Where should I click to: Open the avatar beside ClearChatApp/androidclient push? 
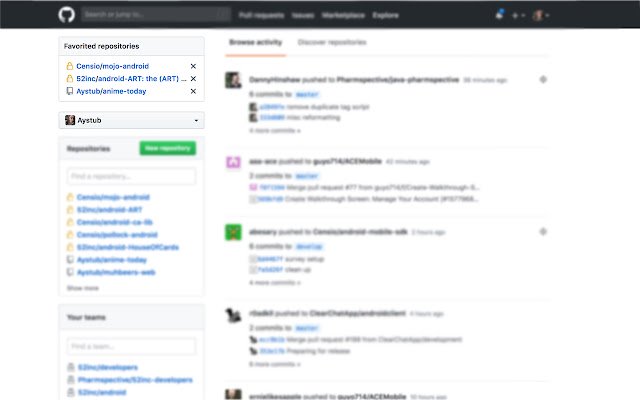point(233,315)
